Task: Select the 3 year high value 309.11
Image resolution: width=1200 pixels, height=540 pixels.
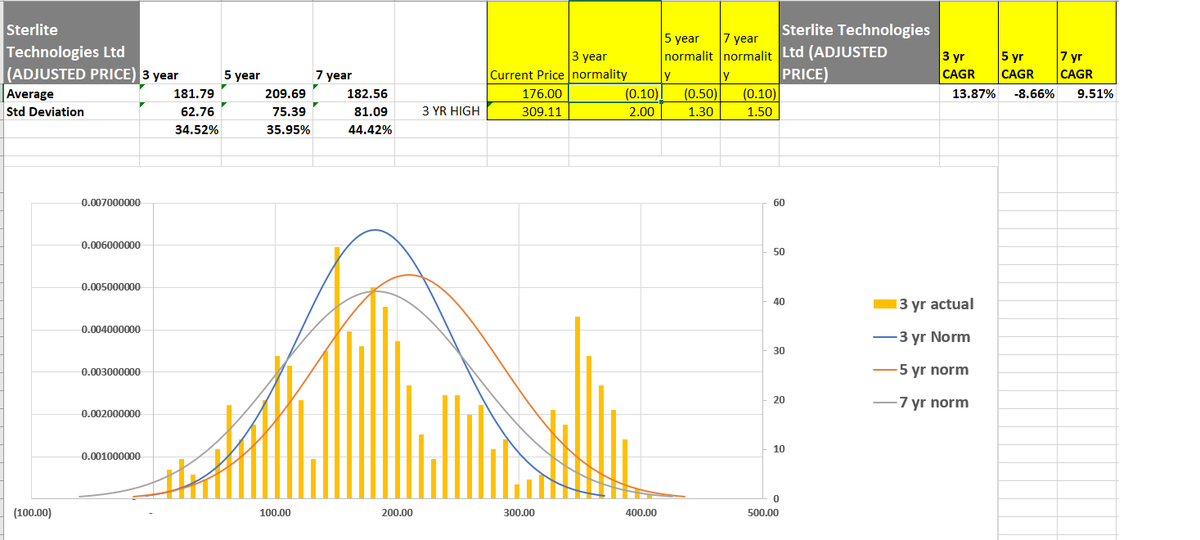Action: [528, 112]
